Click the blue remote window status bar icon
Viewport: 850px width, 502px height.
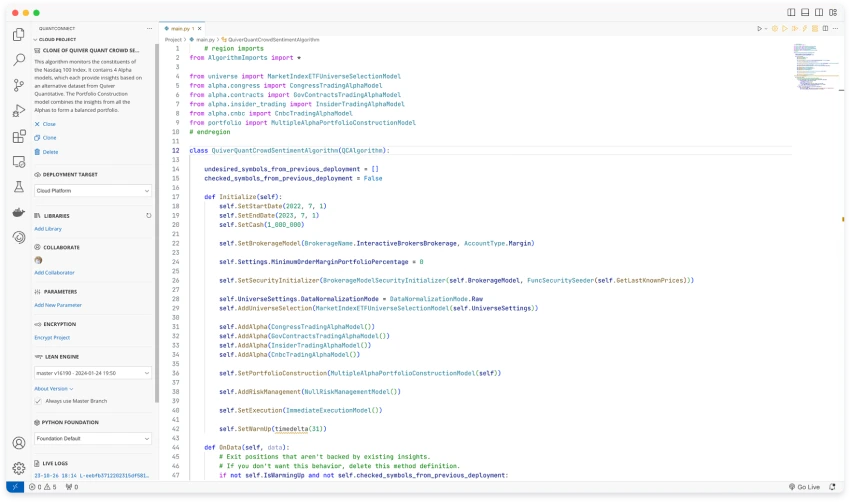click(15, 487)
